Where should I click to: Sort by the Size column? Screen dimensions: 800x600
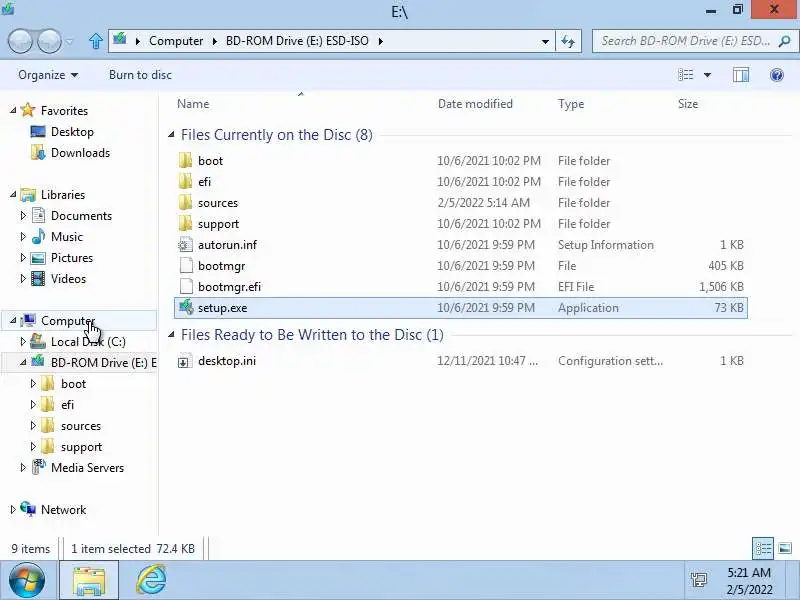click(x=688, y=104)
